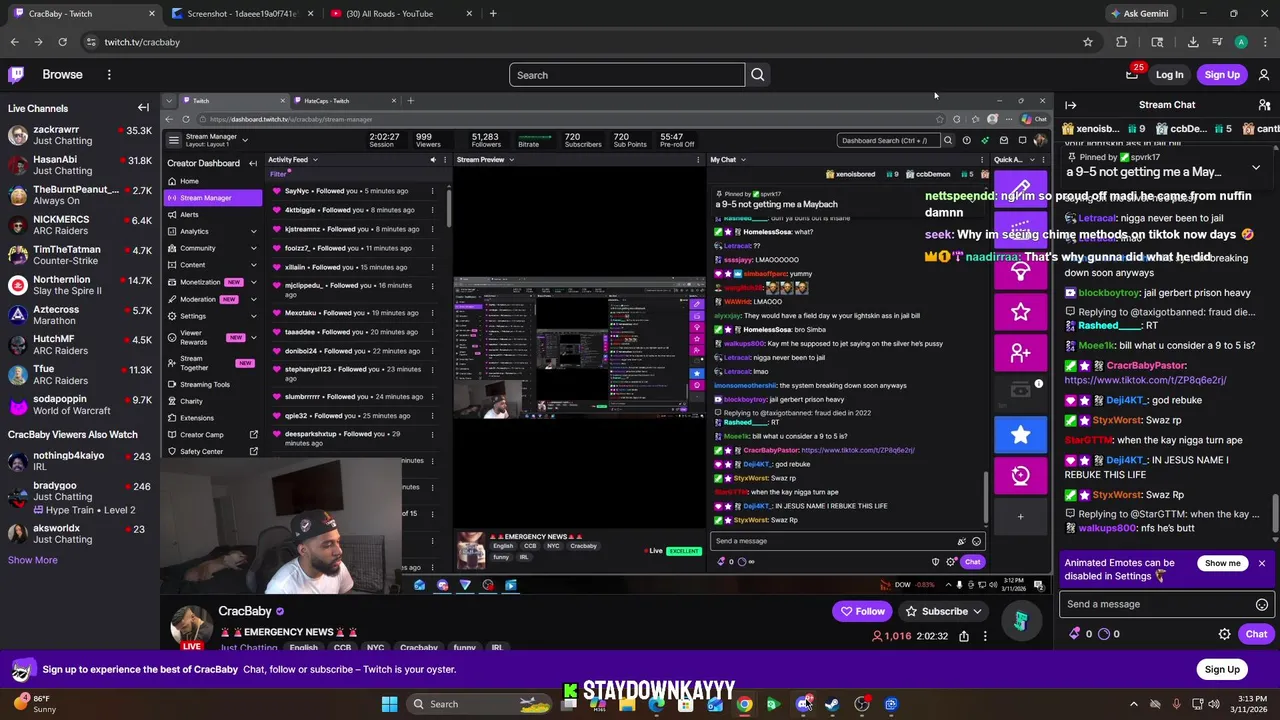Expand the Subscribe dropdown arrow
The image size is (1280, 720).
click(977, 611)
